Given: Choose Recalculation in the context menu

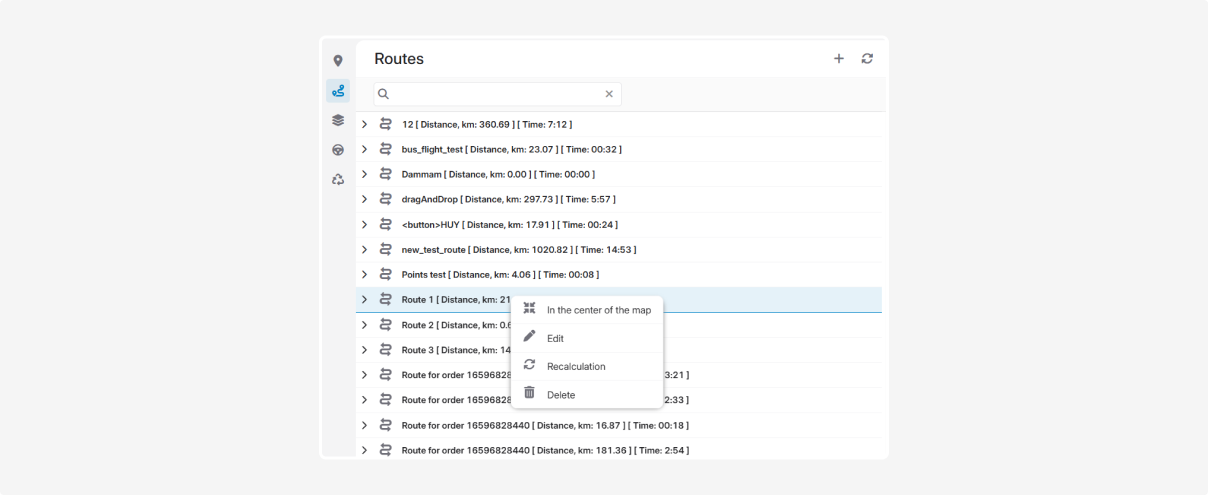Looking at the screenshot, I should [x=575, y=366].
